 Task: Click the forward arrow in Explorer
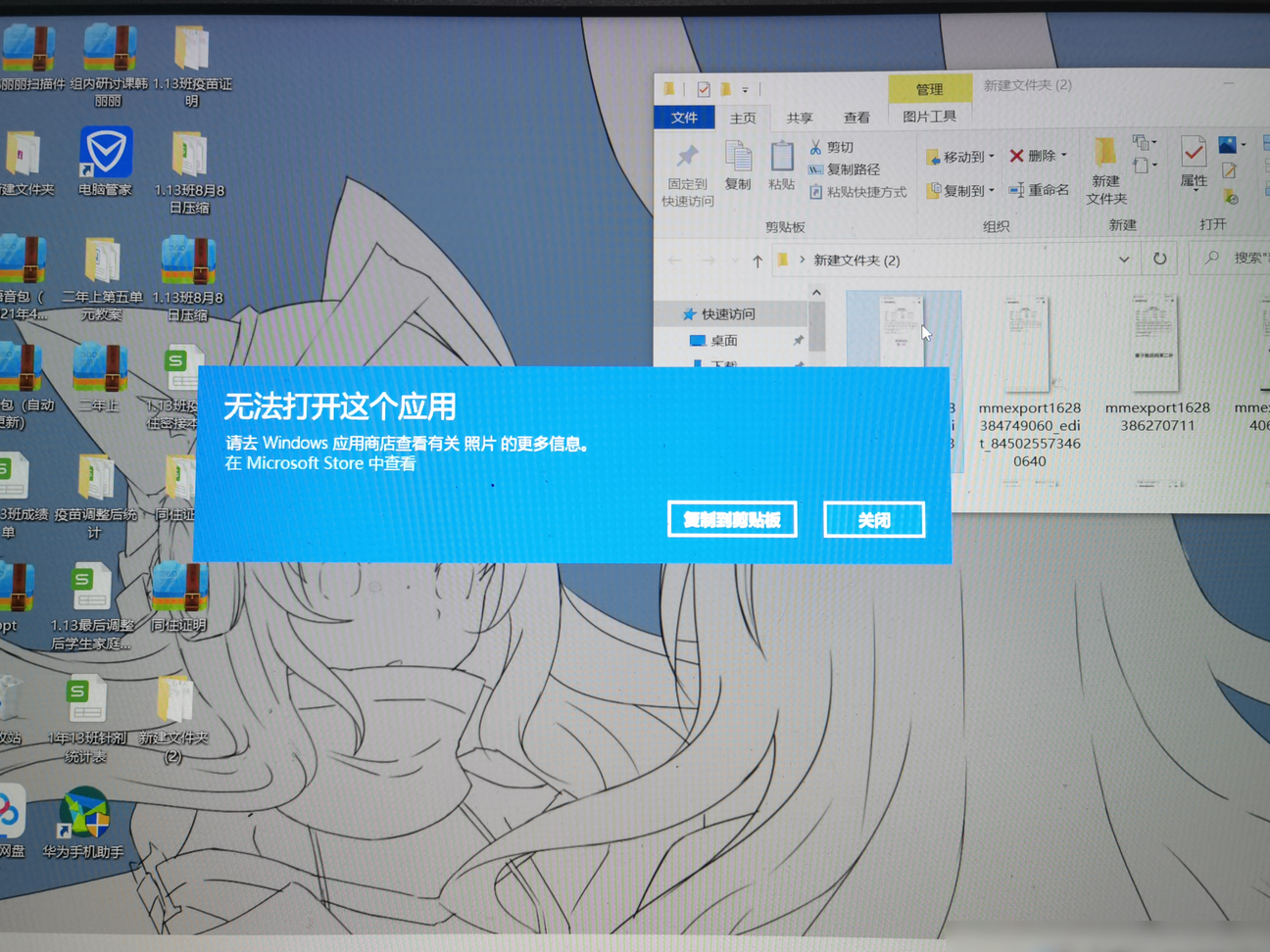point(708,261)
